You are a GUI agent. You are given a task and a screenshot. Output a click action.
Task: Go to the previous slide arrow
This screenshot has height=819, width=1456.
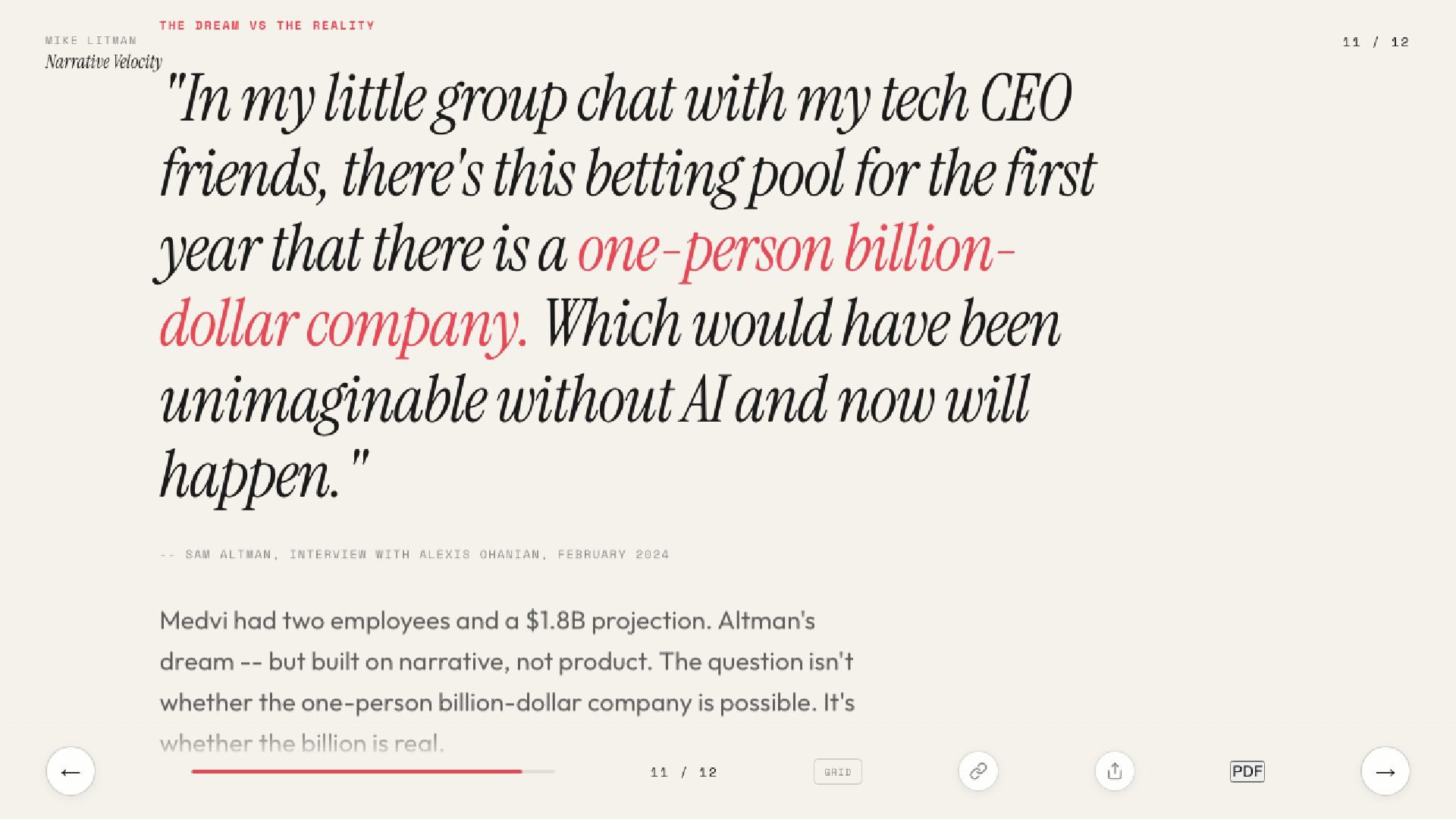(x=71, y=771)
